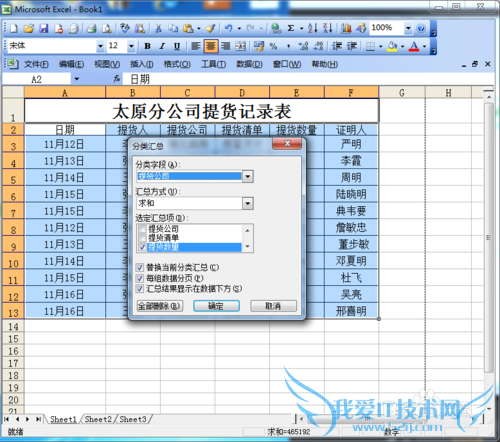Open the font color dropdown arrow
500x442 pixels.
[424, 46]
